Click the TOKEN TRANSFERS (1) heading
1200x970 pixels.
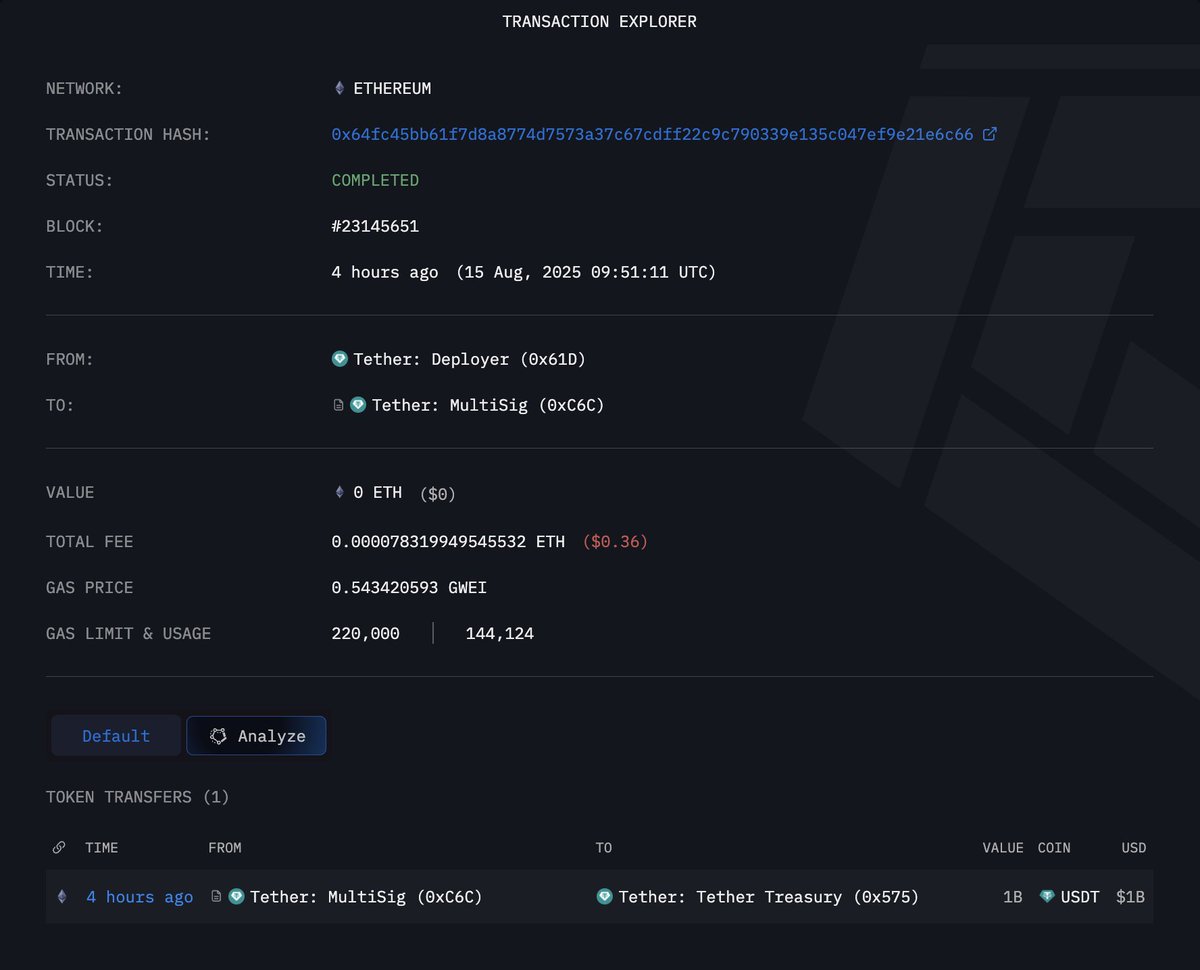138,797
